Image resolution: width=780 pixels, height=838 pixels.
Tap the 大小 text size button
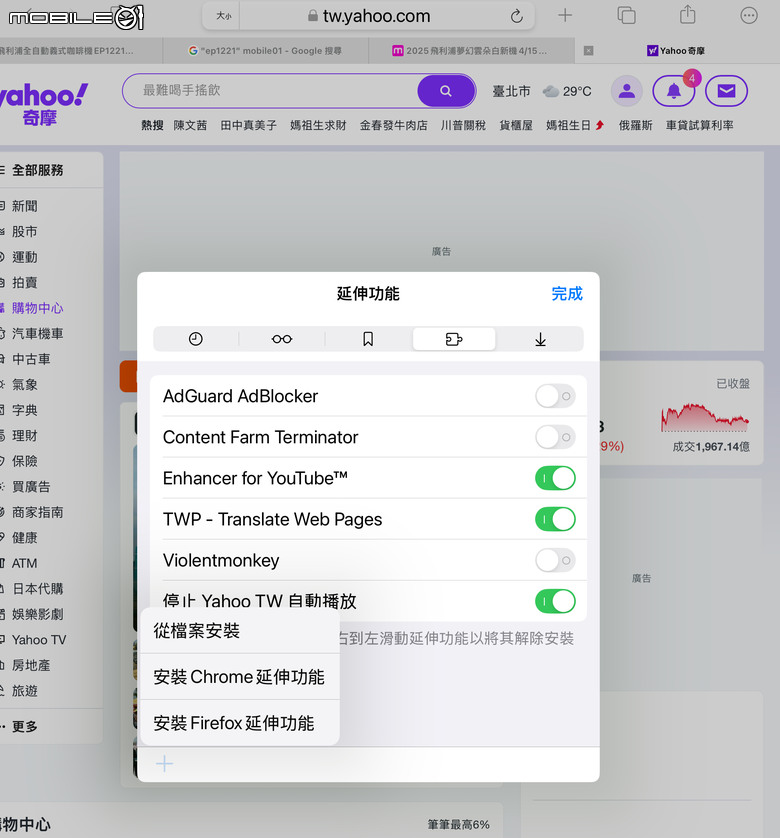click(x=223, y=16)
